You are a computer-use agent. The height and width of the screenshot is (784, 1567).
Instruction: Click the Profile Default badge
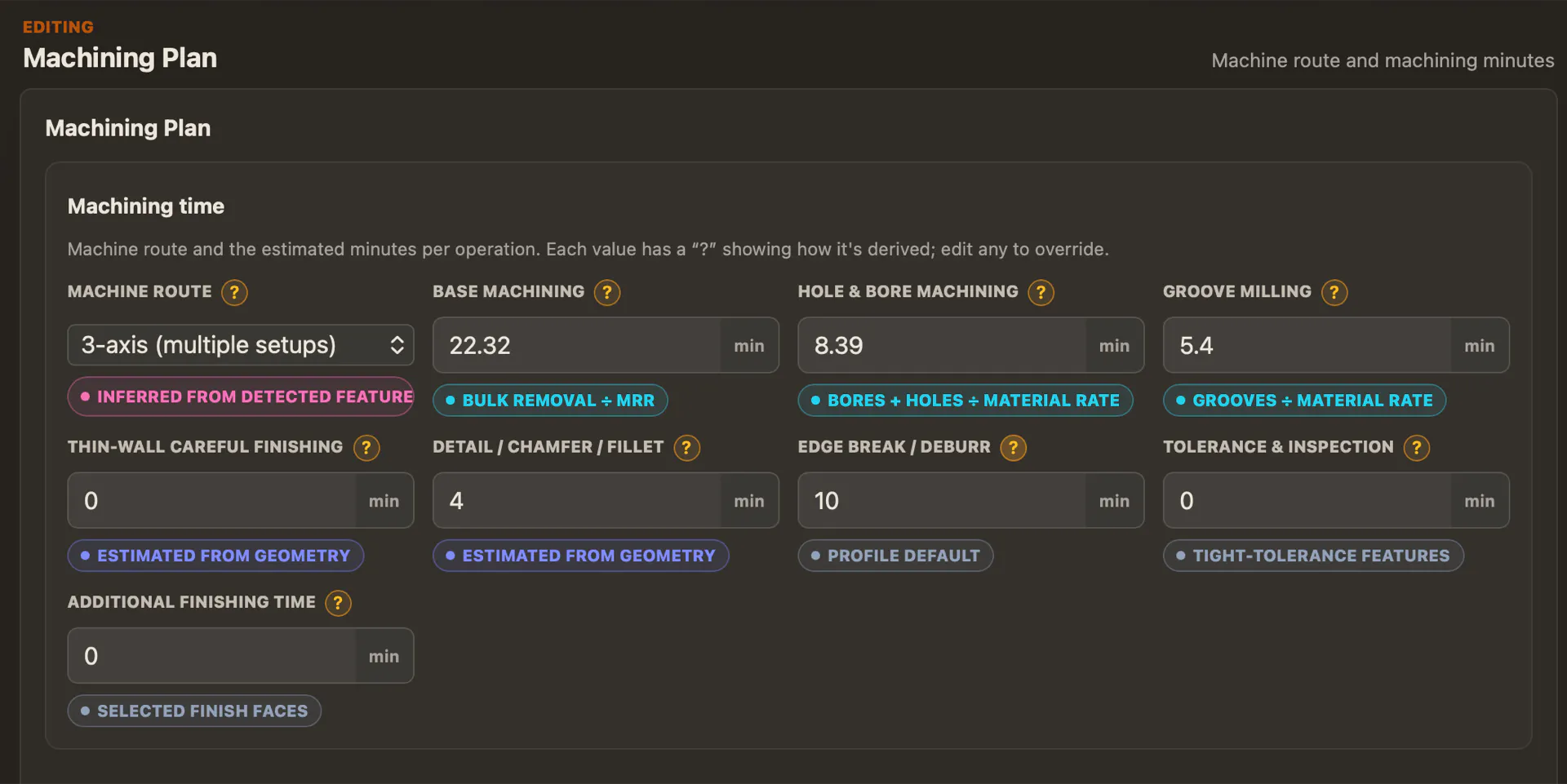(895, 556)
